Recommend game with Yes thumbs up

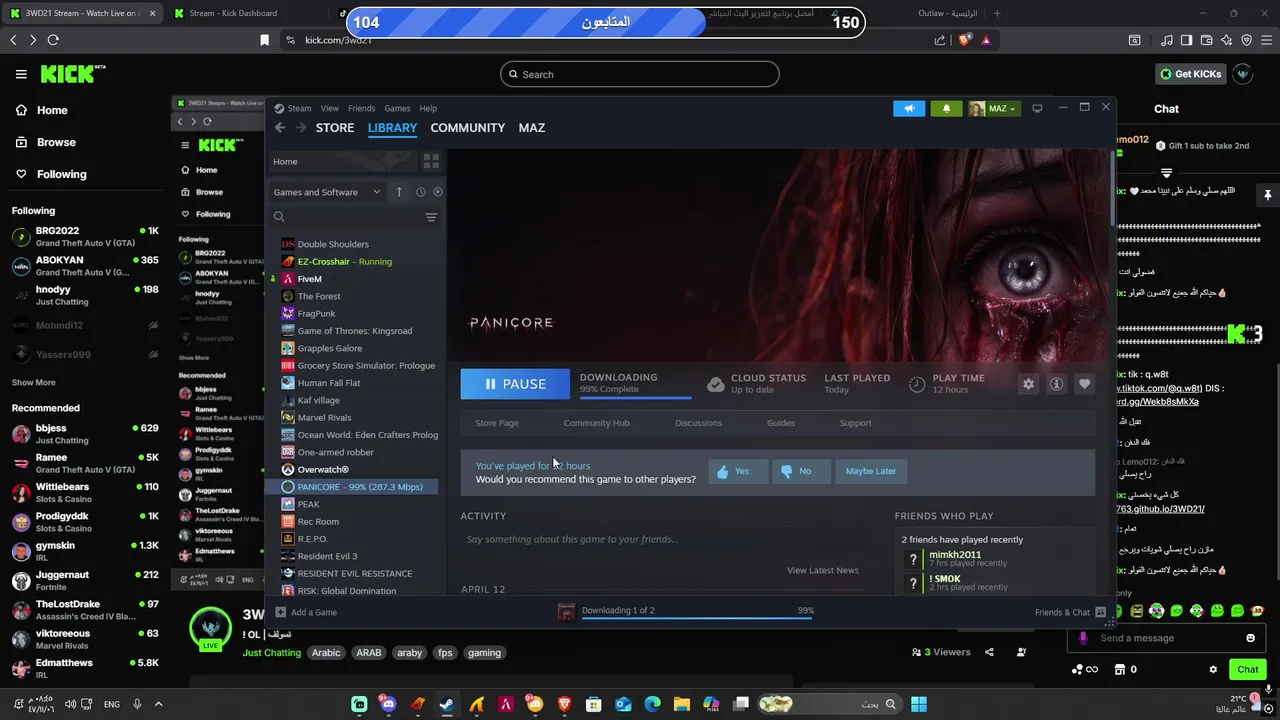[738, 471]
